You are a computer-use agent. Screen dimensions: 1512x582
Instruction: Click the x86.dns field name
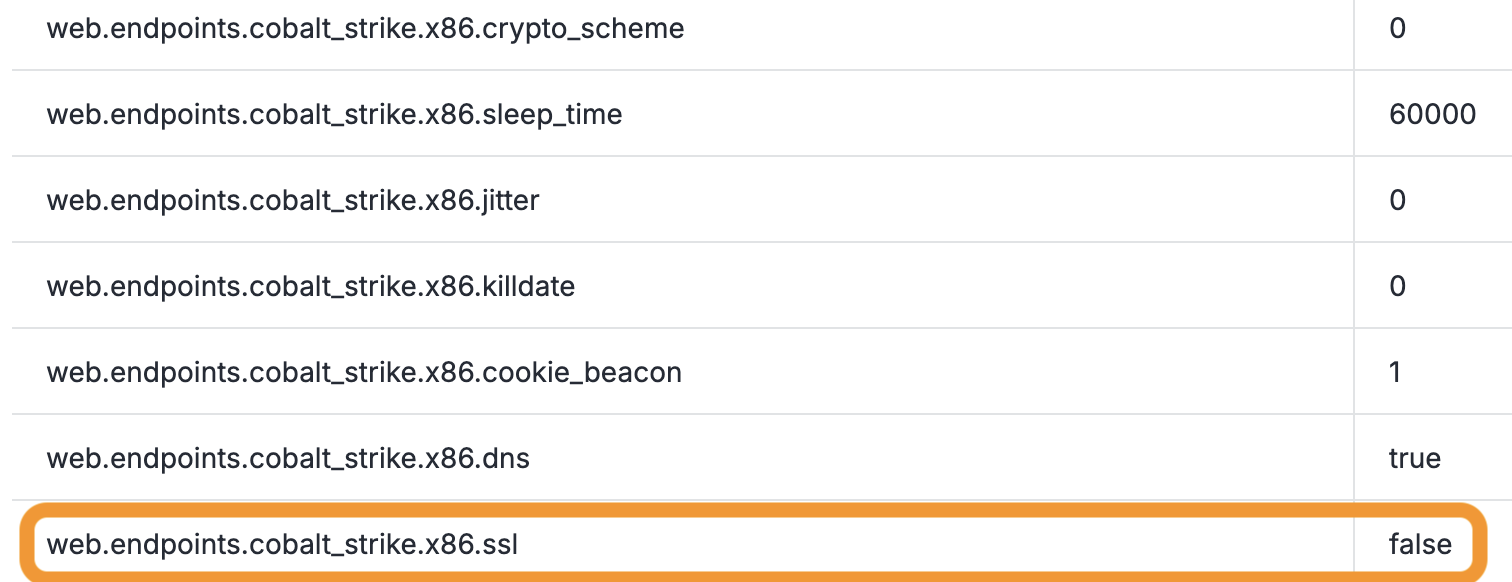(x=288, y=459)
